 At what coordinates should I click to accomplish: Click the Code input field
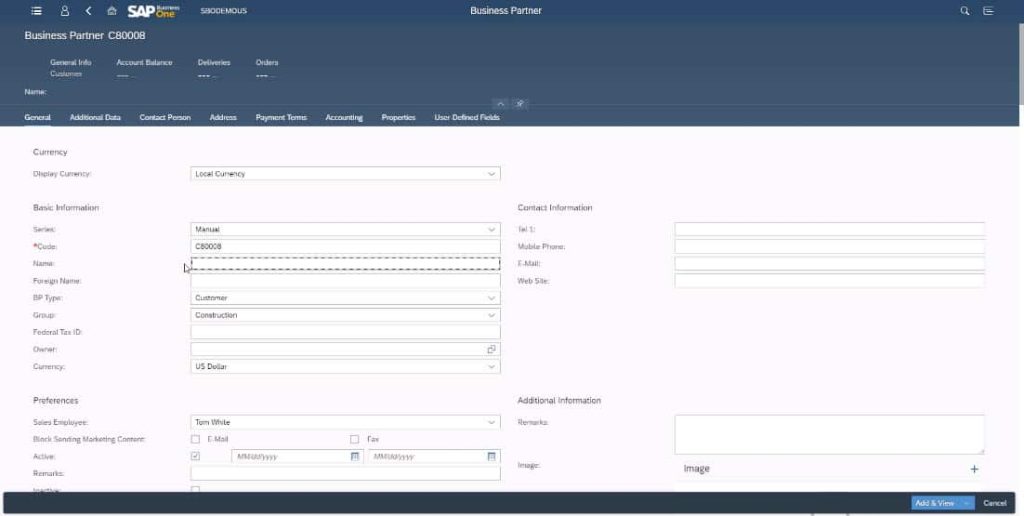[345, 246]
